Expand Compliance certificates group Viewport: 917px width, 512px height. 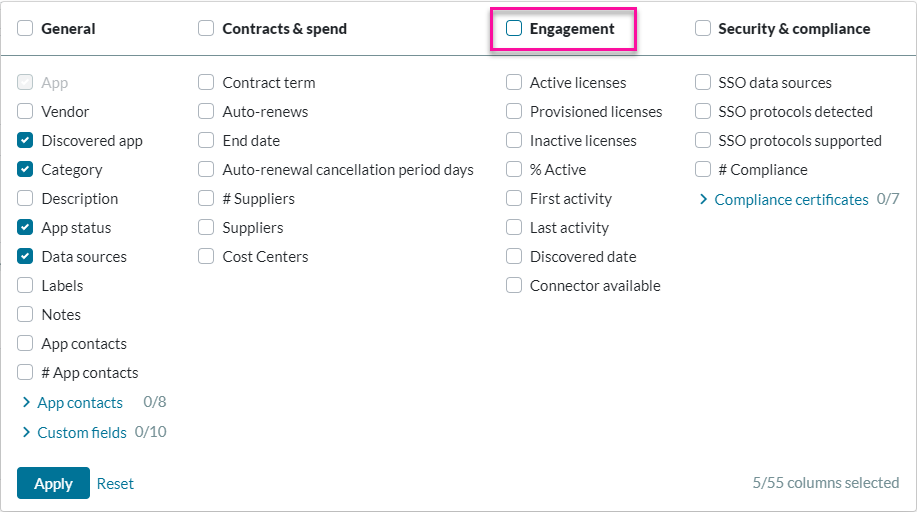coord(790,200)
